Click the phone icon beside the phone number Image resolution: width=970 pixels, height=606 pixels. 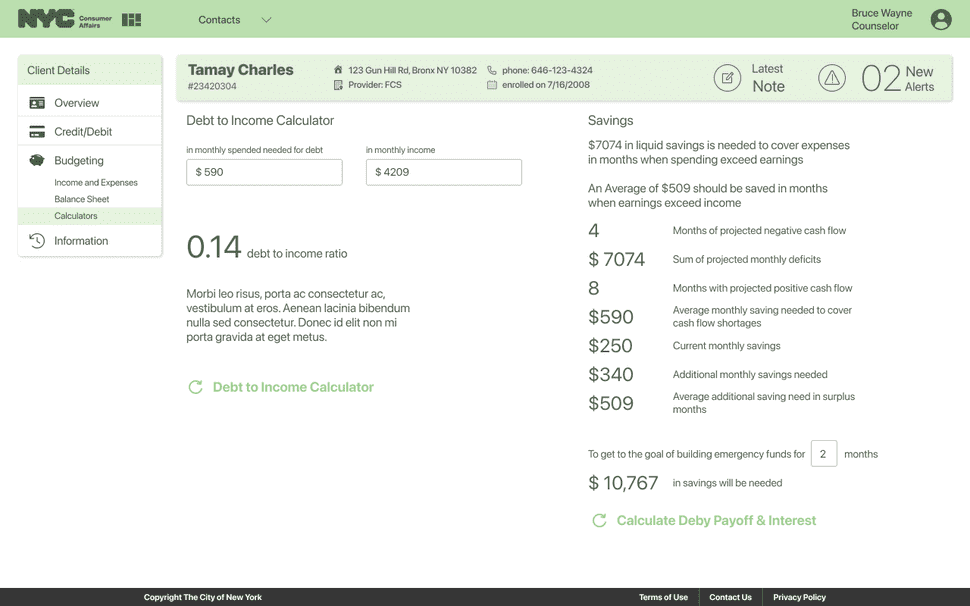(x=491, y=70)
